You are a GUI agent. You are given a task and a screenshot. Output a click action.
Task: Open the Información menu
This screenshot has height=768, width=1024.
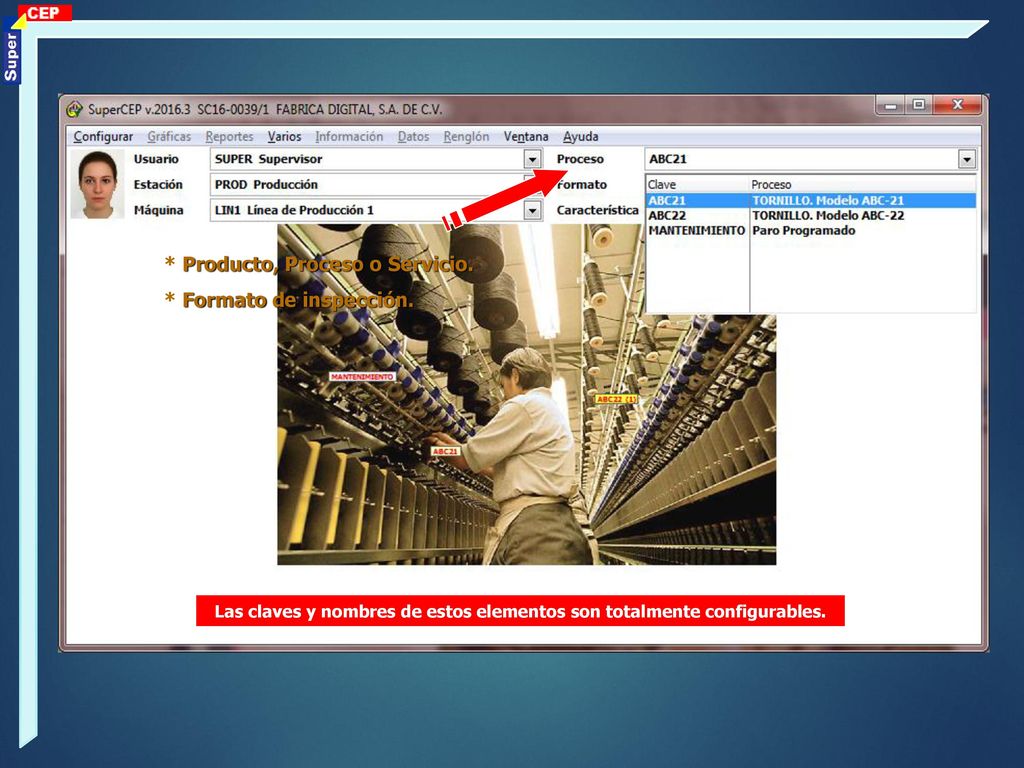point(349,136)
